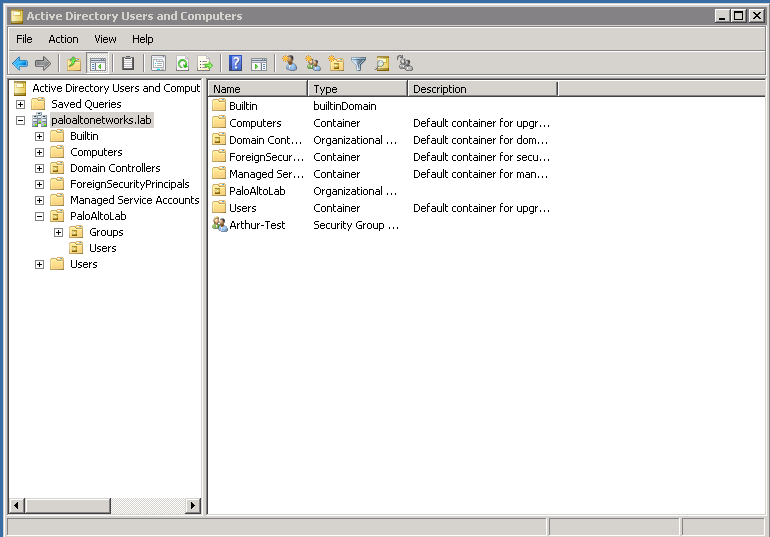The width and height of the screenshot is (770, 537).
Task: Click the Back arrow toolbar icon
Action: click(19, 64)
